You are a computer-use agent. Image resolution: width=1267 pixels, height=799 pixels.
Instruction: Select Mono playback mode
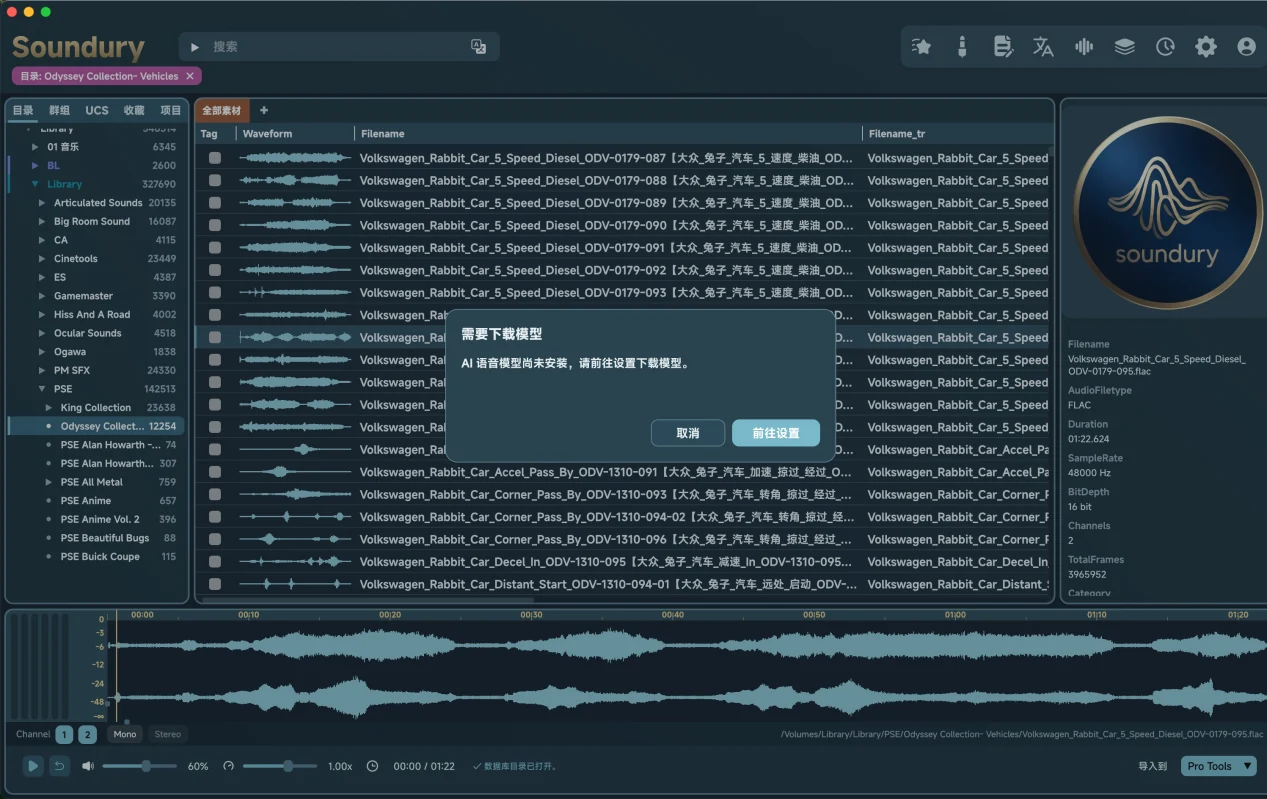[125, 734]
